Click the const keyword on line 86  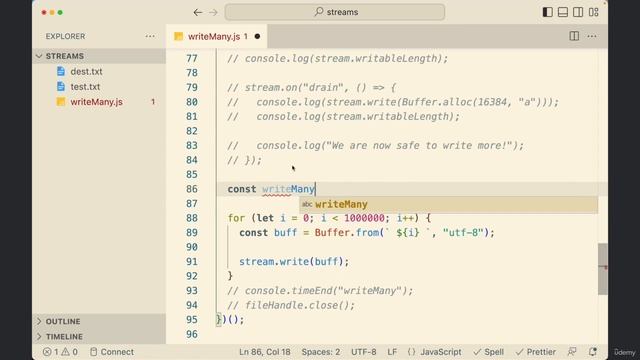[242, 189]
